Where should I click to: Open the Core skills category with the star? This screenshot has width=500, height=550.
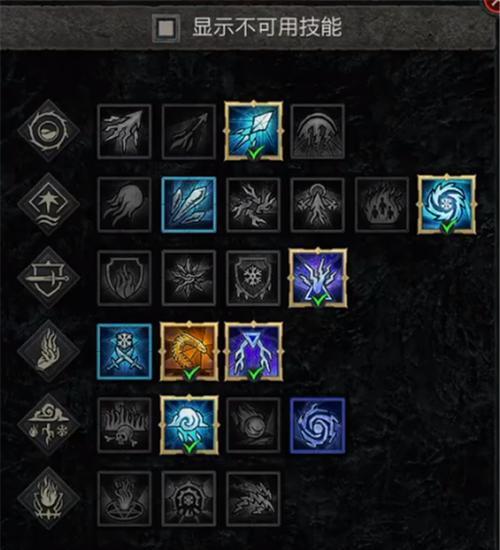tap(48, 204)
